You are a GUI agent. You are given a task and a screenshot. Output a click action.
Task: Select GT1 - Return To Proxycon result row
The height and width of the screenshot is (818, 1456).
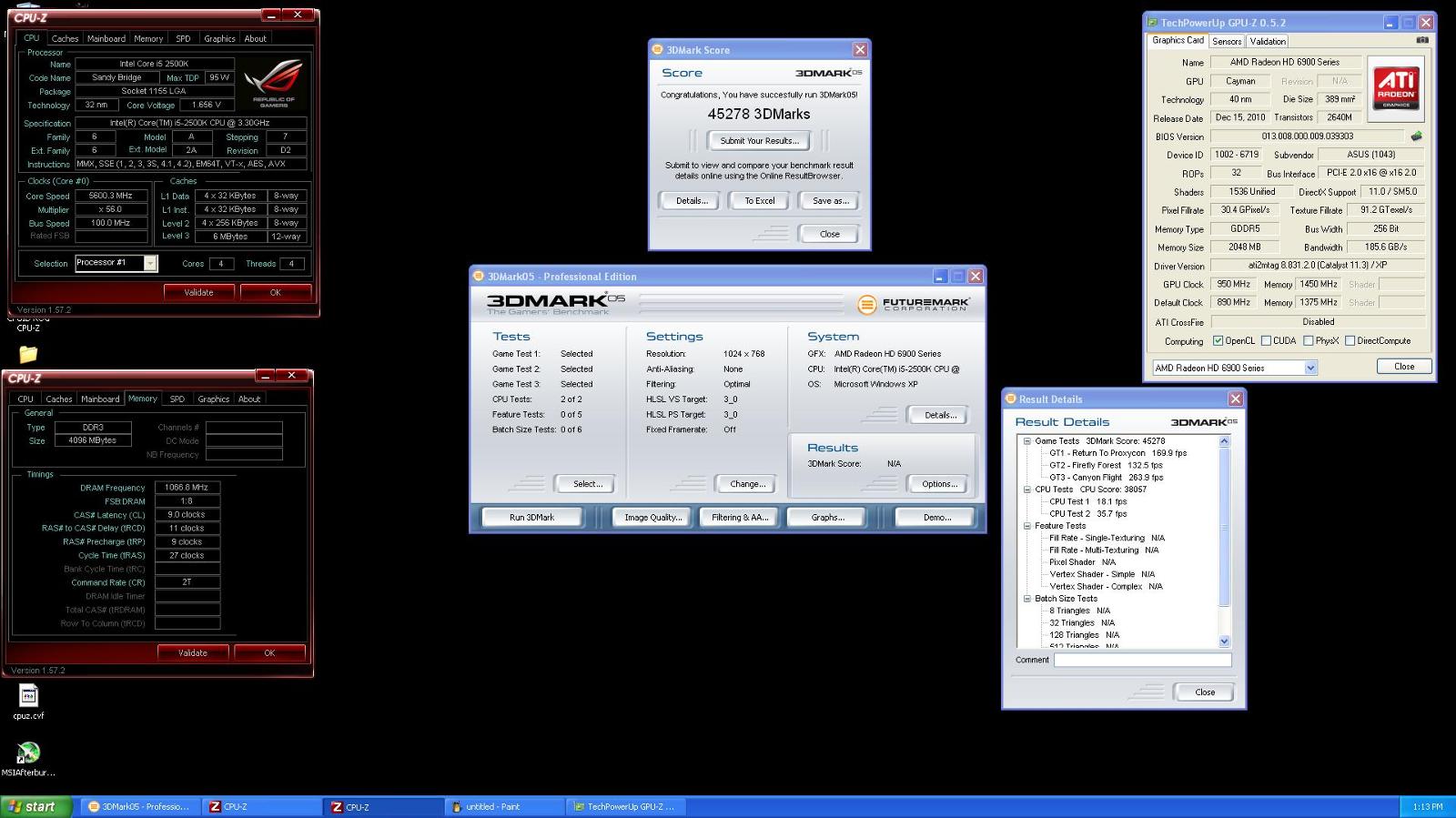[x=1117, y=453]
